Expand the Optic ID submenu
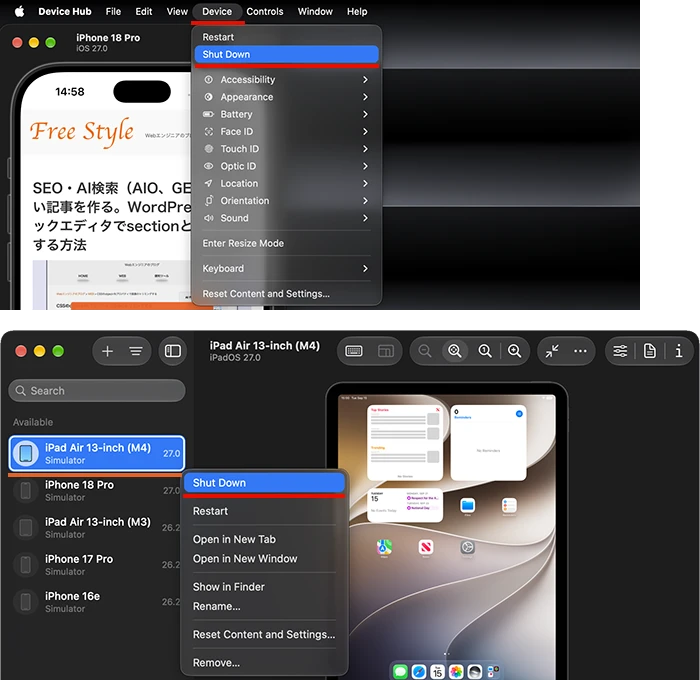The width and height of the screenshot is (700, 680). click(x=287, y=166)
